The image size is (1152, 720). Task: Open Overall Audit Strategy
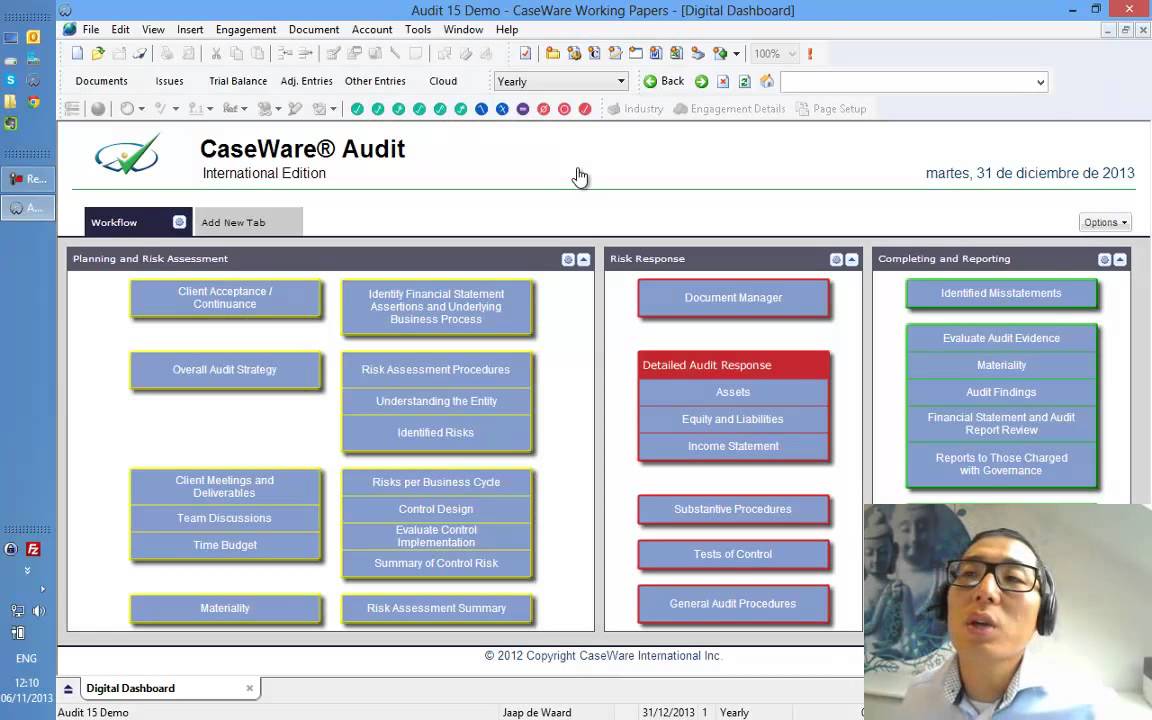pyautogui.click(x=225, y=370)
